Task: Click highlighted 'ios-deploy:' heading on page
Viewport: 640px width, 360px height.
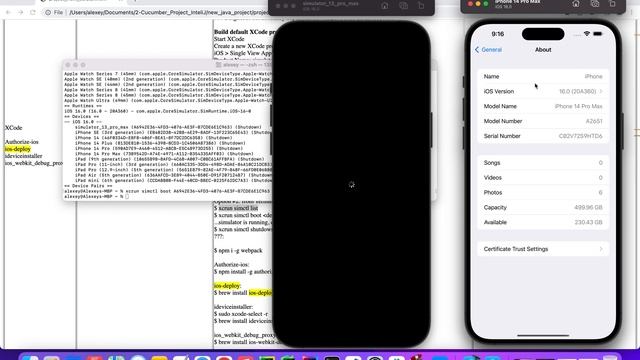Action: [227, 286]
